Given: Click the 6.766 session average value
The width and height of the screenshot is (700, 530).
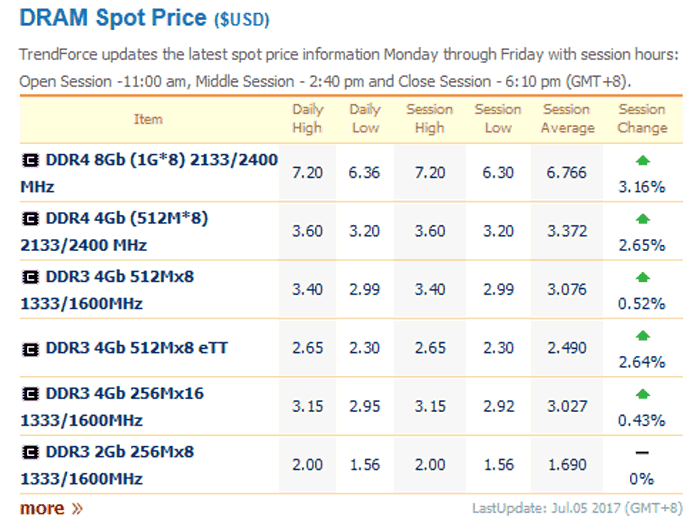Looking at the screenshot, I should [568, 173].
